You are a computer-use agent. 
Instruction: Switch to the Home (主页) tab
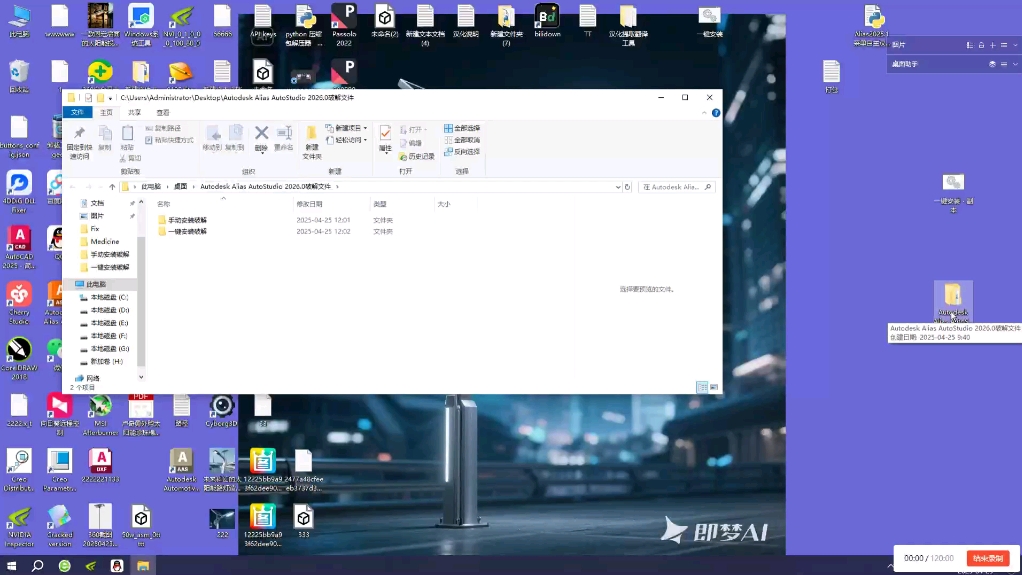pyautogui.click(x=106, y=112)
